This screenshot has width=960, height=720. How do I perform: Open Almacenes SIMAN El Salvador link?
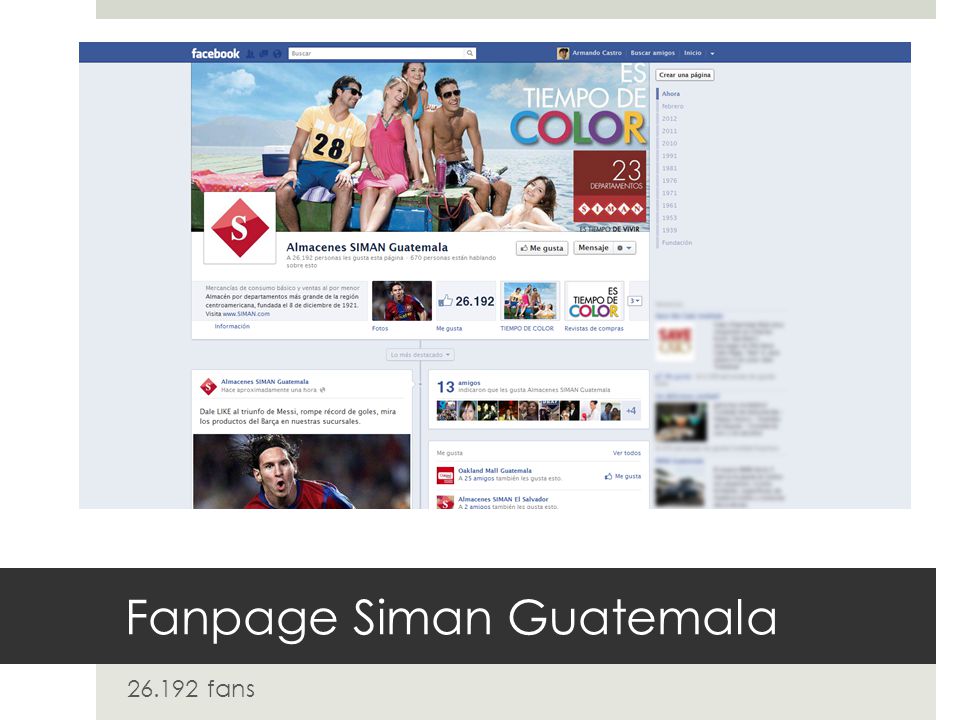503,499
